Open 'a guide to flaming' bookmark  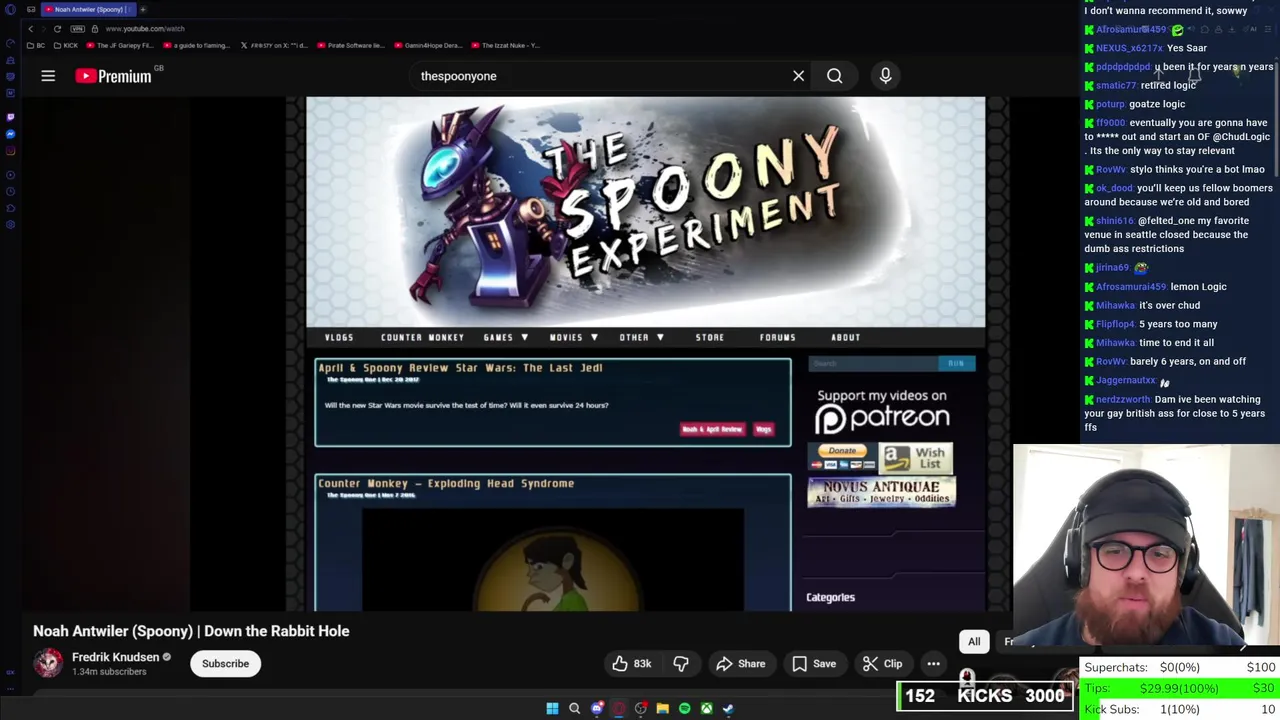click(197, 46)
